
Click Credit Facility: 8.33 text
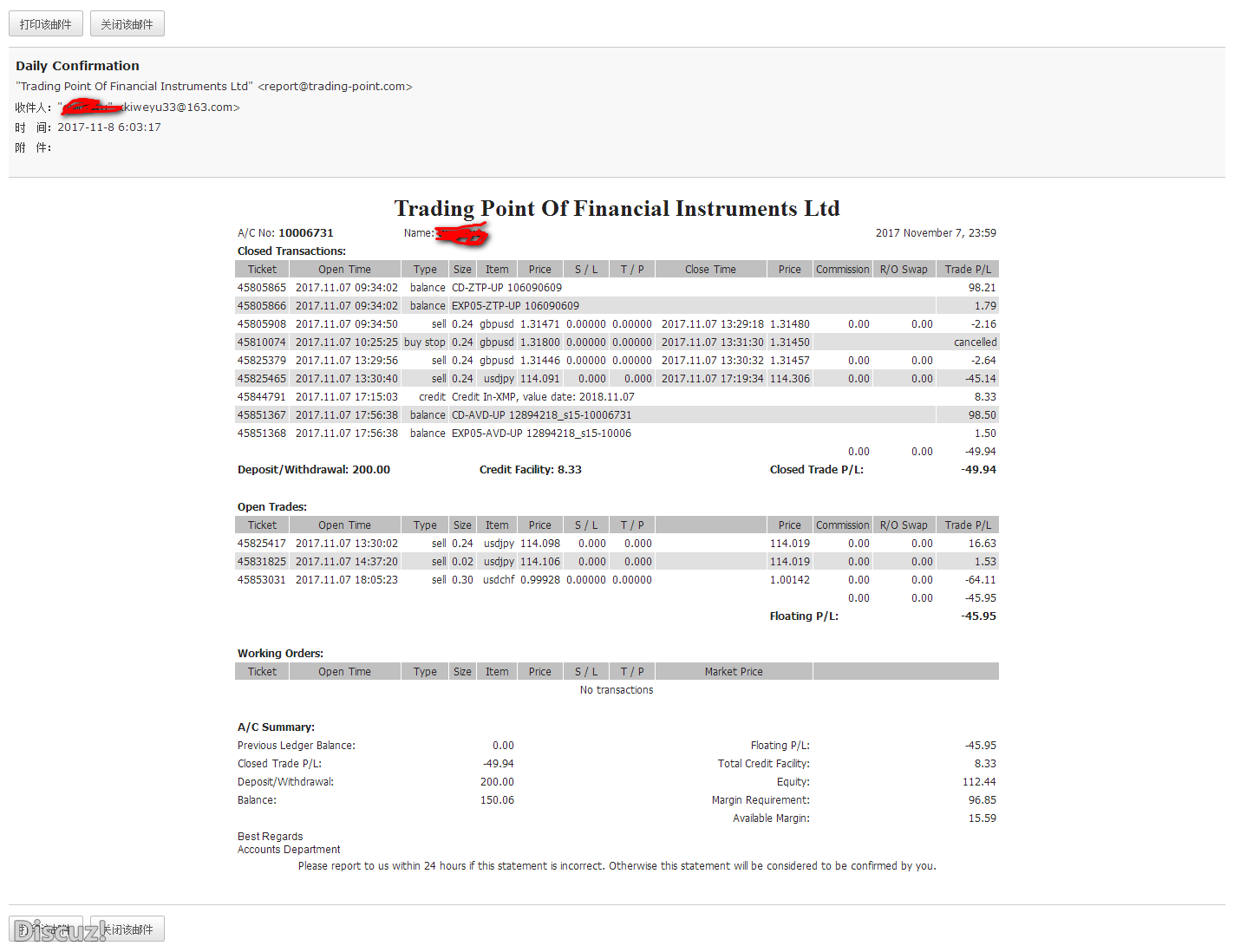click(531, 470)
